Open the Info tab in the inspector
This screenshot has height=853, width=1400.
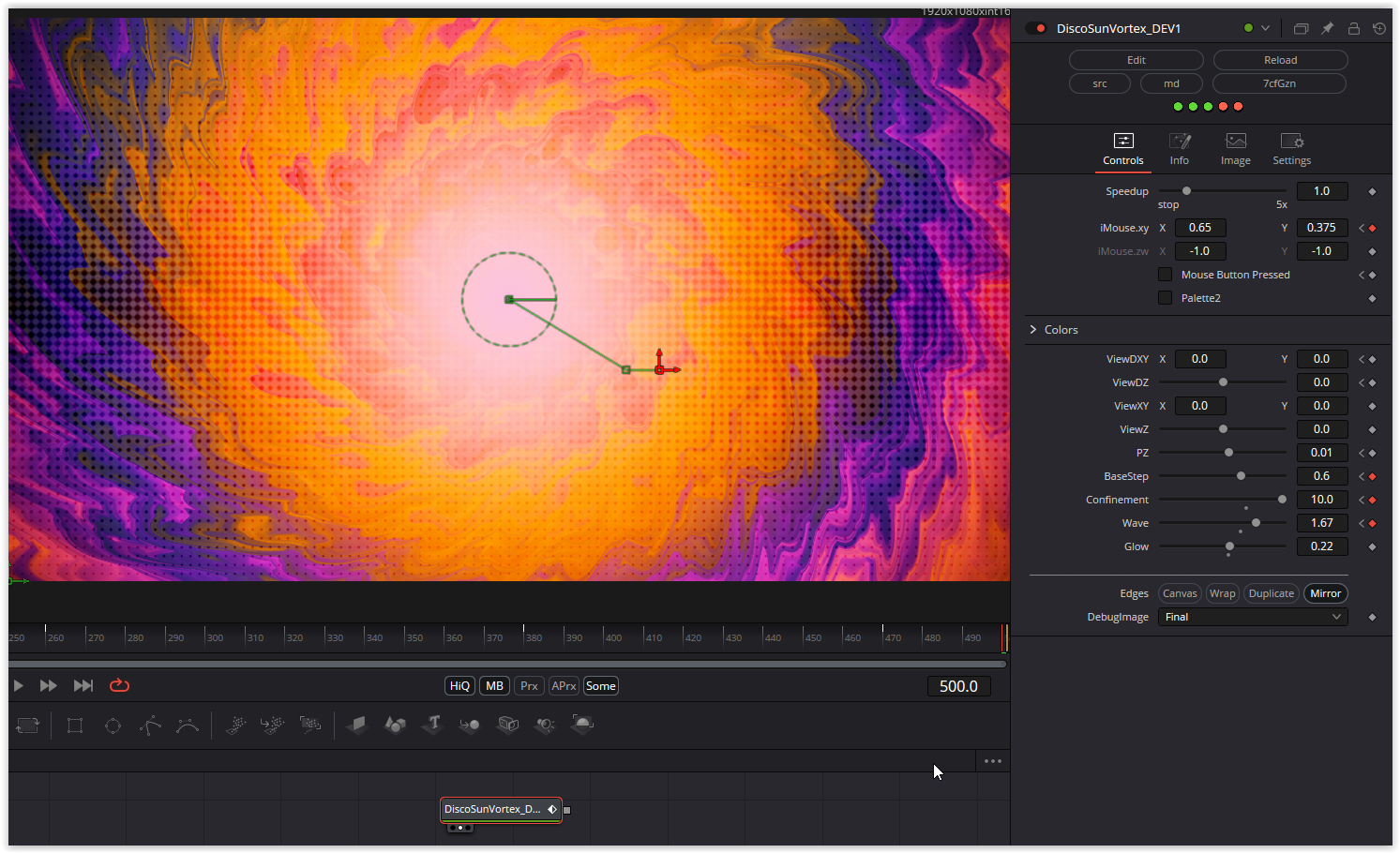click(1179, 149)
